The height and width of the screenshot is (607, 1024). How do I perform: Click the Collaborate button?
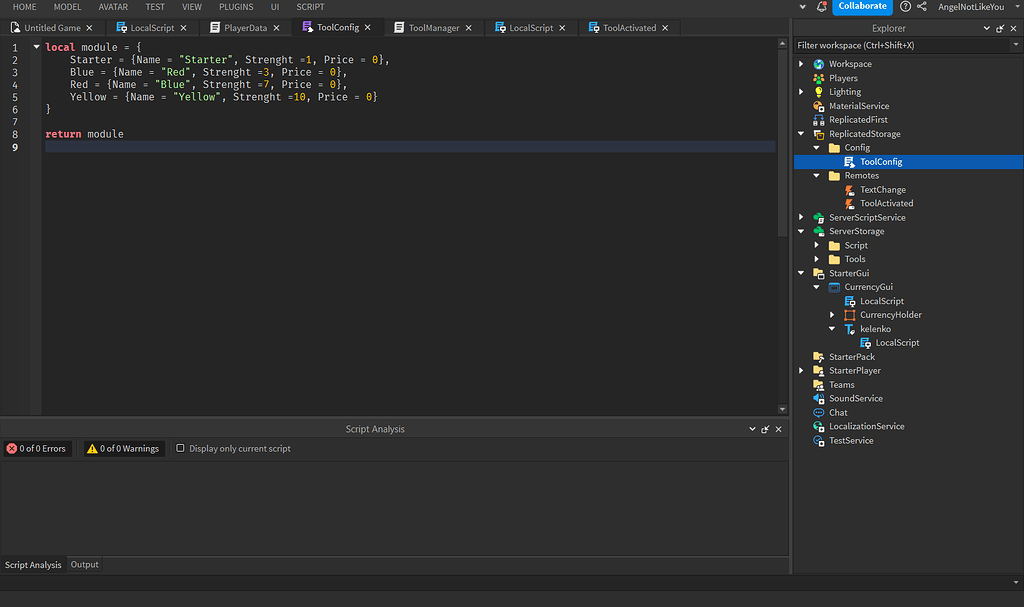pyautogui.click(x=862, y=7)
